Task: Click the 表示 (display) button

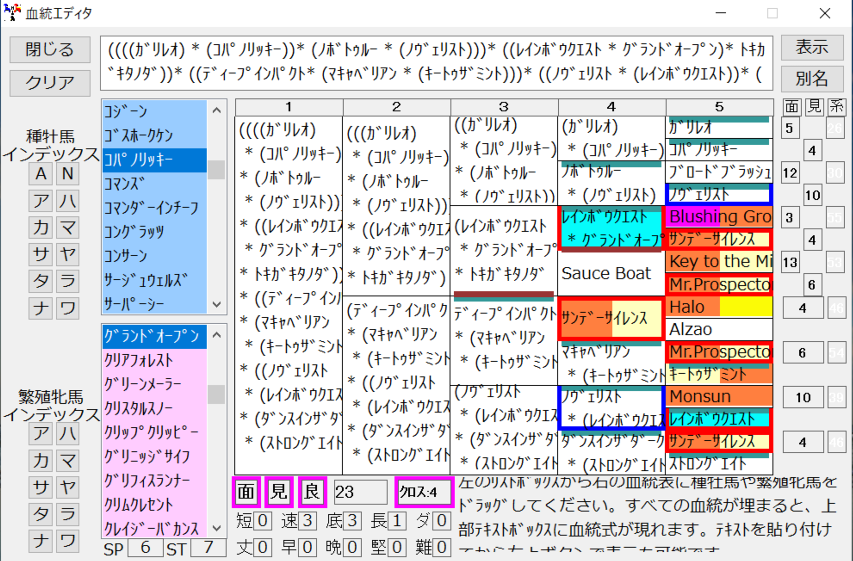Action: 812,47
